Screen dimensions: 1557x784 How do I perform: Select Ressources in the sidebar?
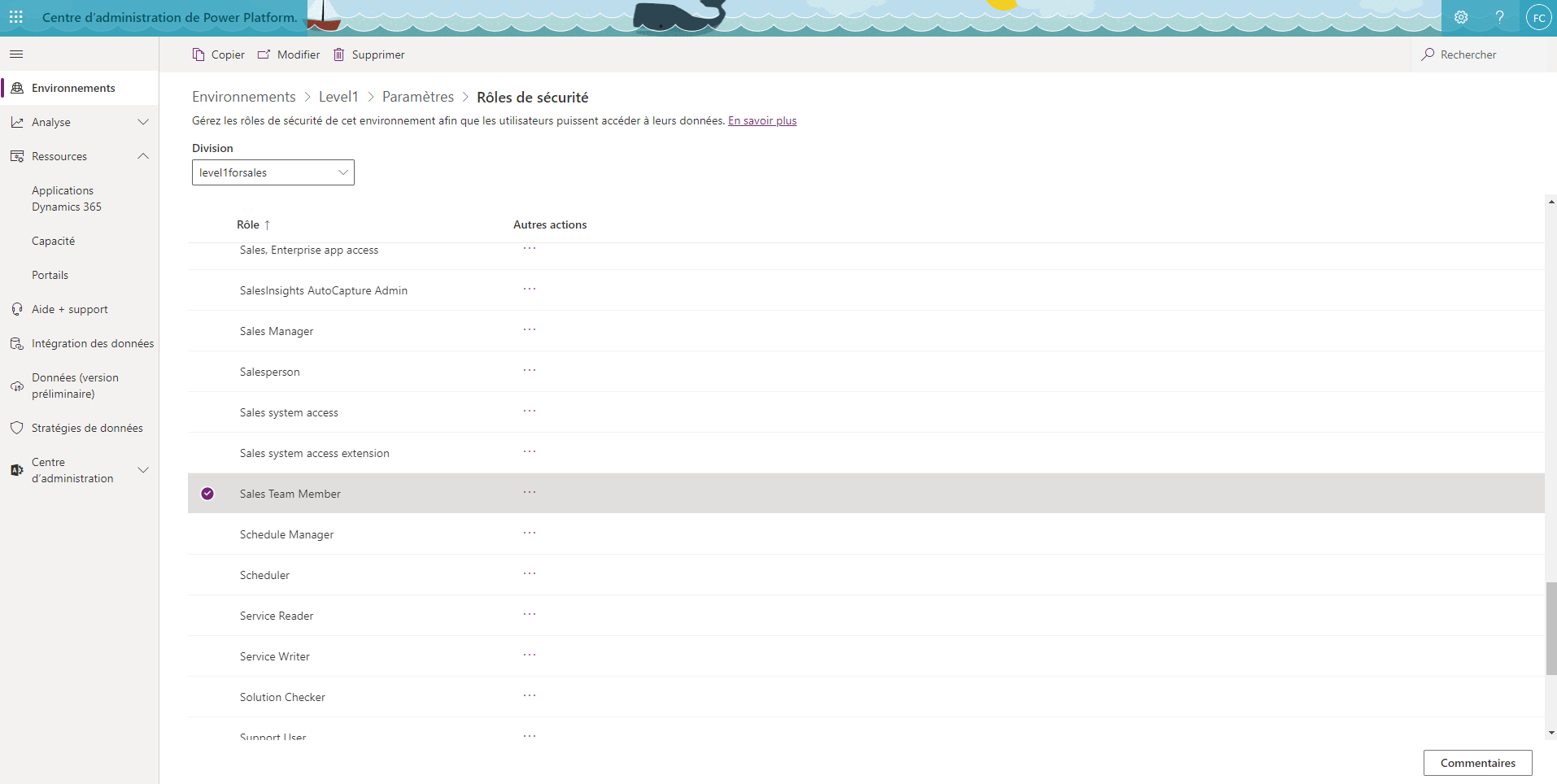[x=59, y=156]
